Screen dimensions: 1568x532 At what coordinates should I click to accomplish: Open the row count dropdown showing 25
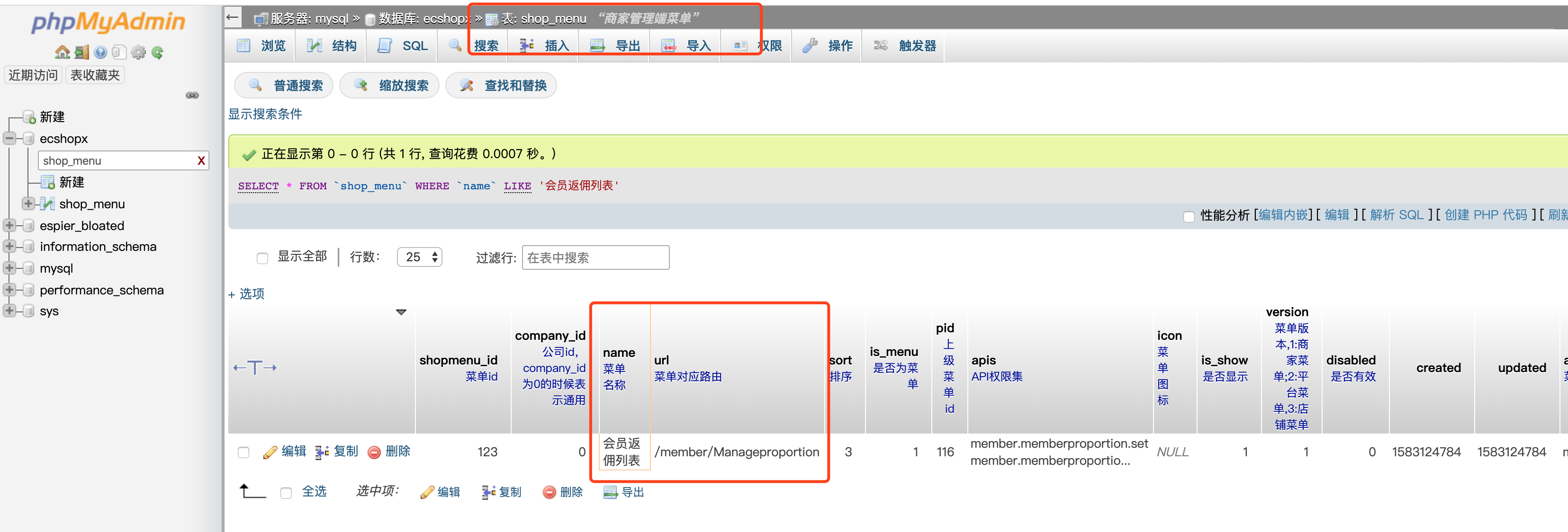(419, 258)
